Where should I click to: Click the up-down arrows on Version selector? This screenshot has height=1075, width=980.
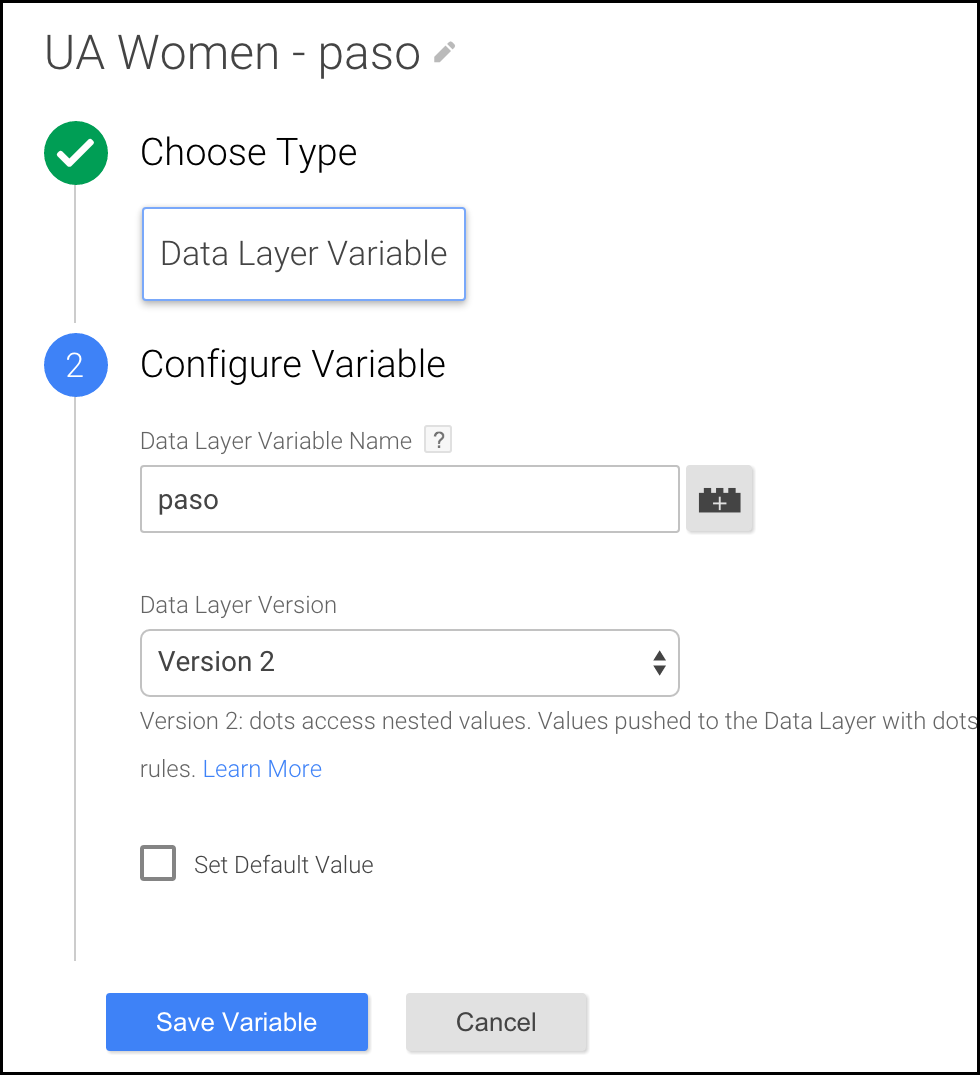click(659, 663)
